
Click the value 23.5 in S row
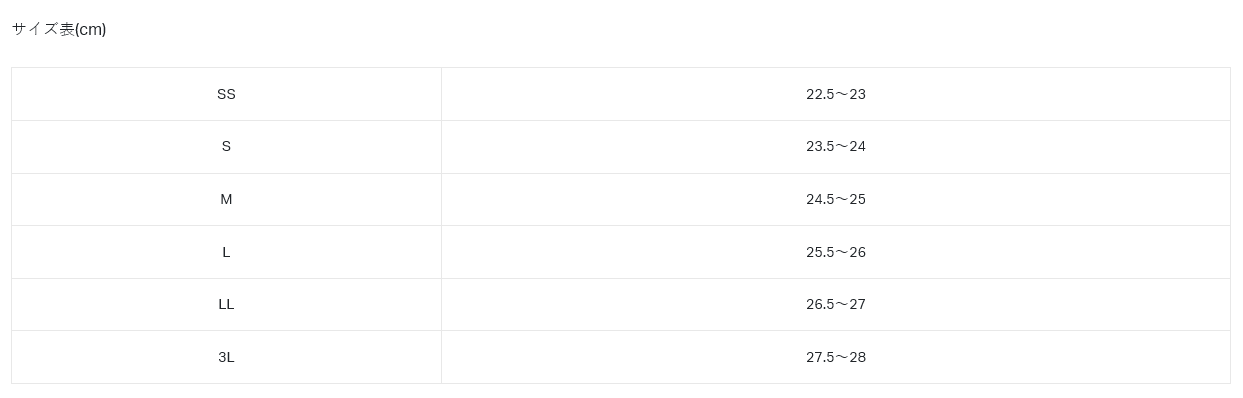tap(820, 147)
